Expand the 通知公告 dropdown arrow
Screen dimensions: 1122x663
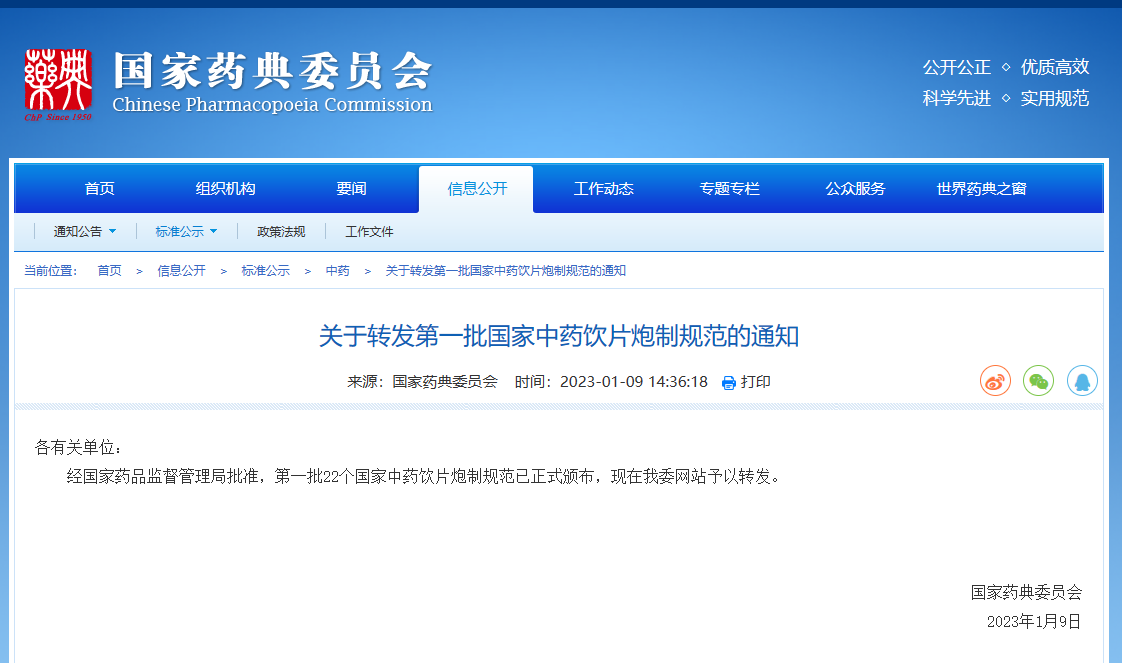pyautogui.click(x=112, y=231)
